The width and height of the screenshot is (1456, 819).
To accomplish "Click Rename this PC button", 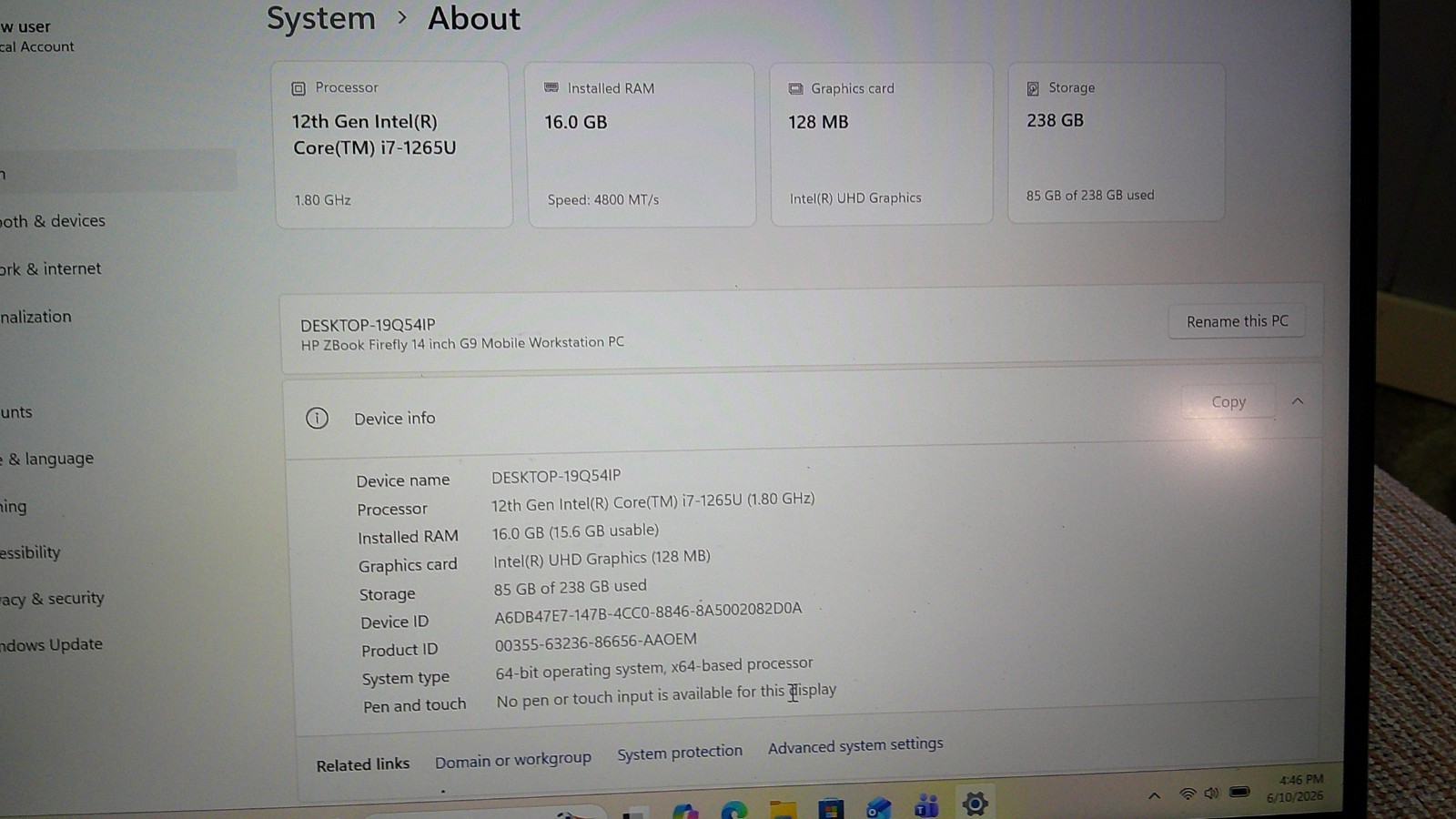I will (1237, 321).
